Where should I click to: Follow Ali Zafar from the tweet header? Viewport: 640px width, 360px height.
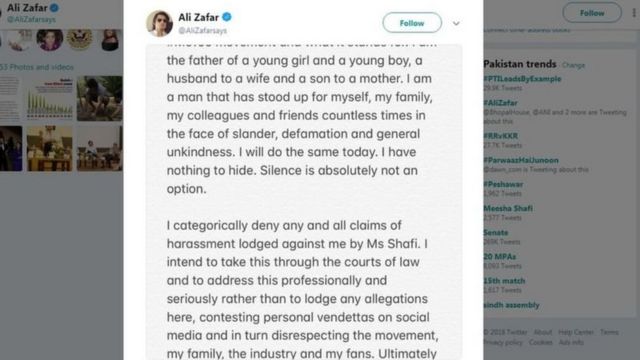[x=412, y=23]
